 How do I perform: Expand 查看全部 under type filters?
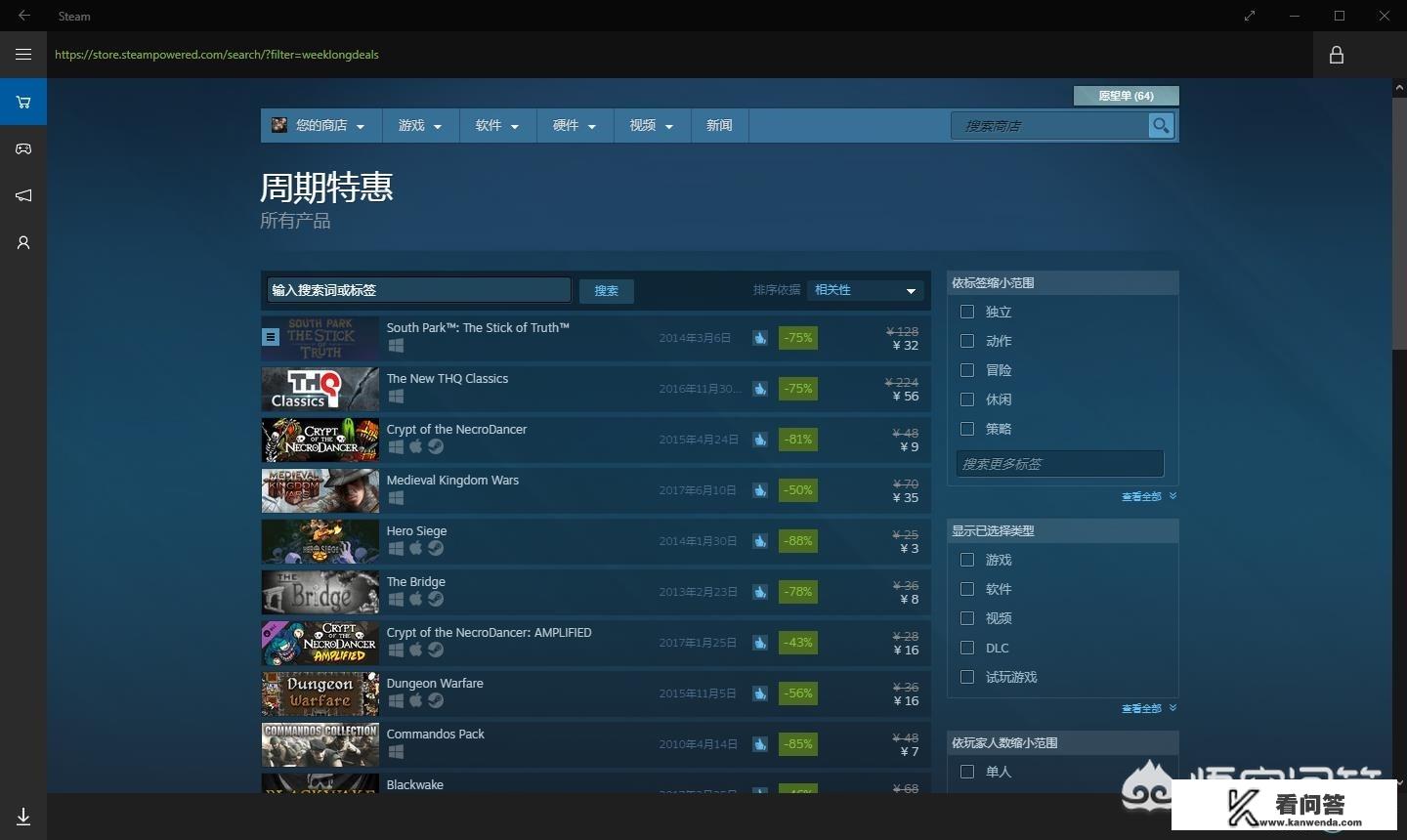pos(1149,708)
